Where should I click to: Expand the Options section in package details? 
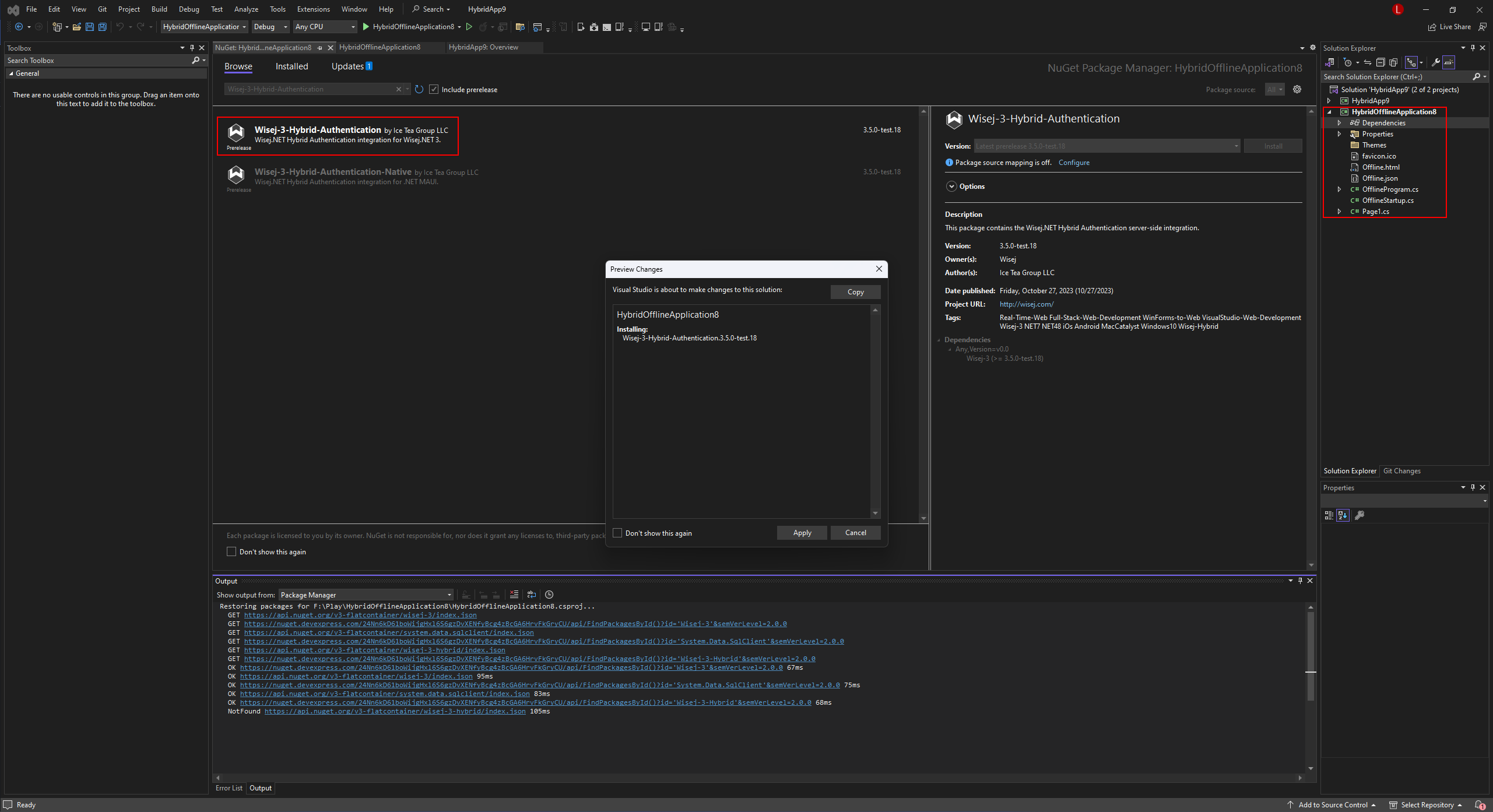click(951, 187)
